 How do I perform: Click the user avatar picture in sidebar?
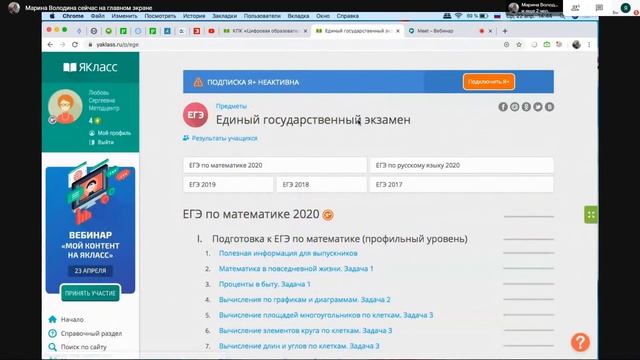(65, 106)
